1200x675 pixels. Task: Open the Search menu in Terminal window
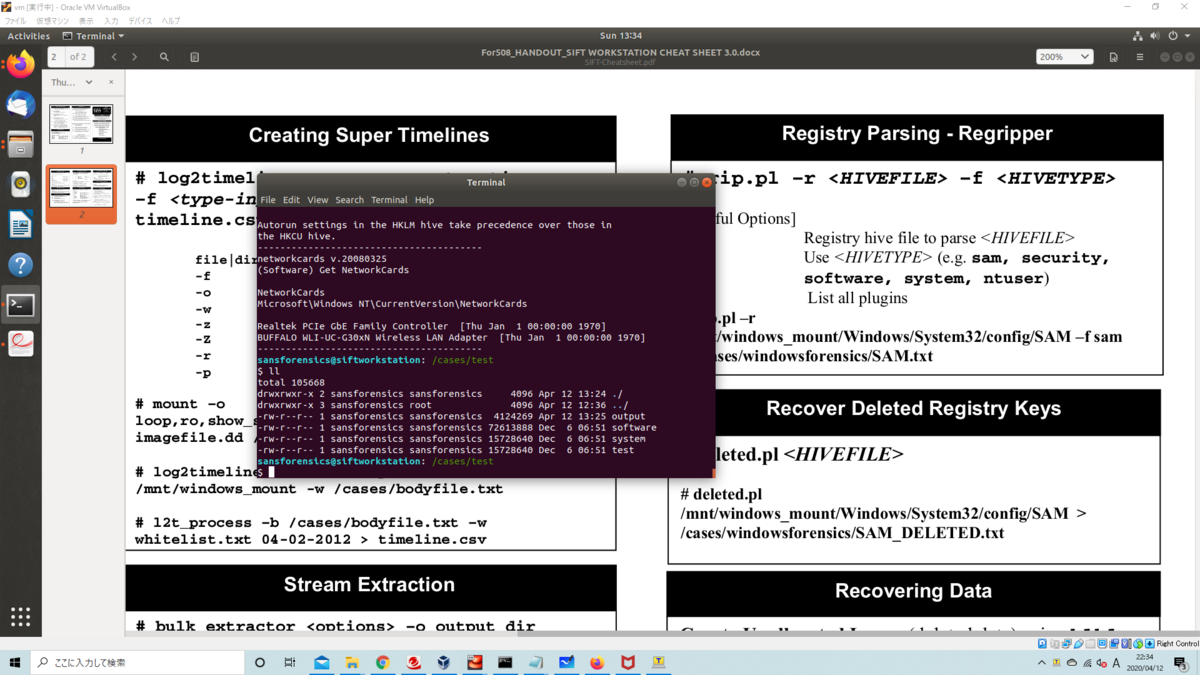point(349,200)
